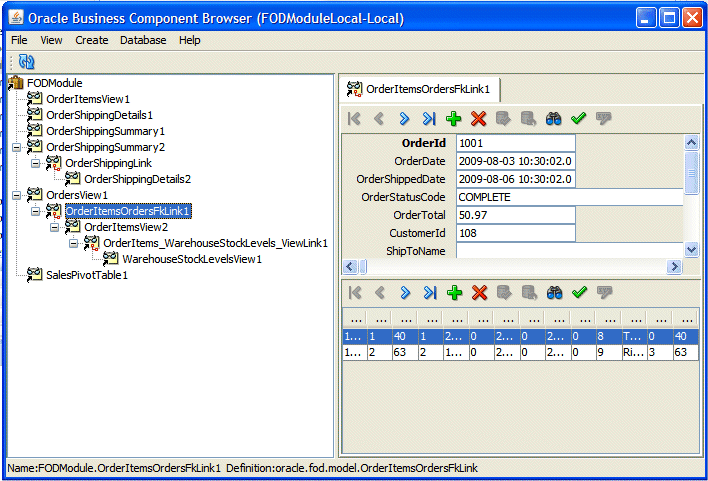Select the second table row with value 63

point(521,352)
